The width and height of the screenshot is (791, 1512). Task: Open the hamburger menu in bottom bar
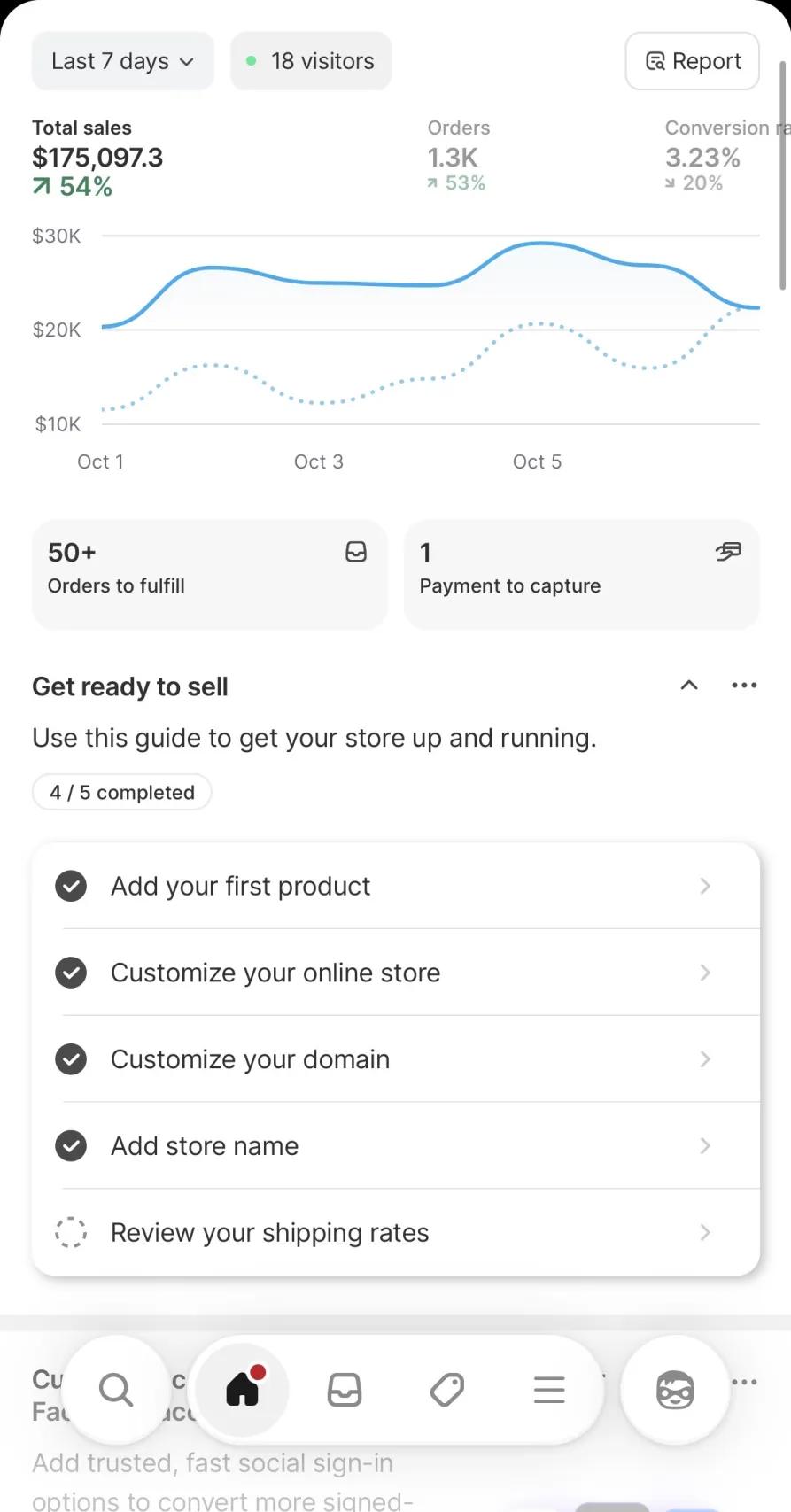click(x=549, y=1390)
